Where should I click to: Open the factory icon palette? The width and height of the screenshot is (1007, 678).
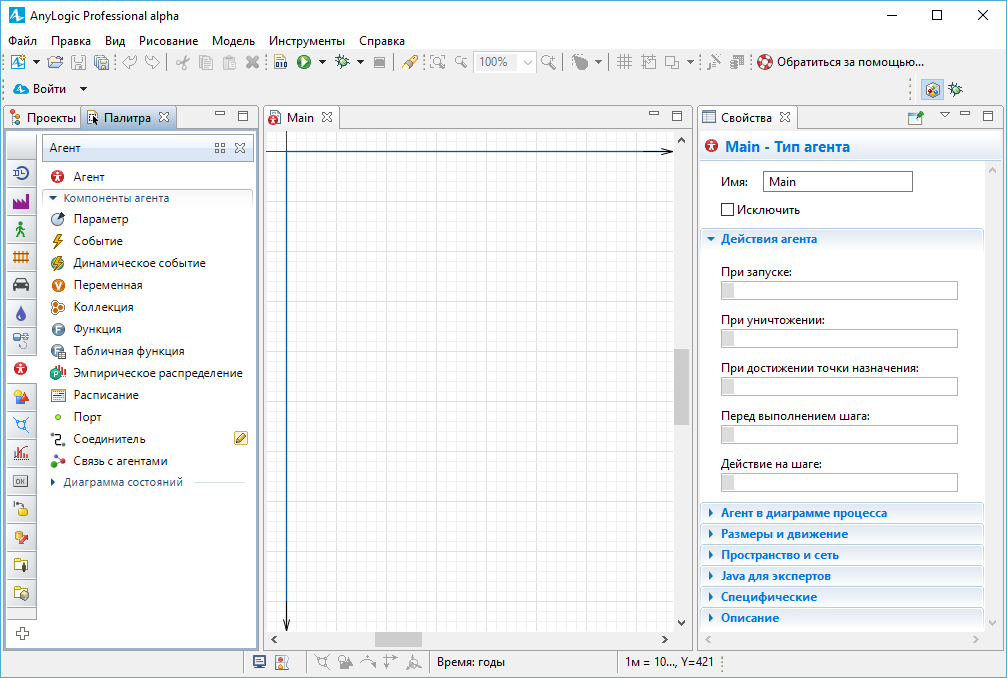[21, 202]
